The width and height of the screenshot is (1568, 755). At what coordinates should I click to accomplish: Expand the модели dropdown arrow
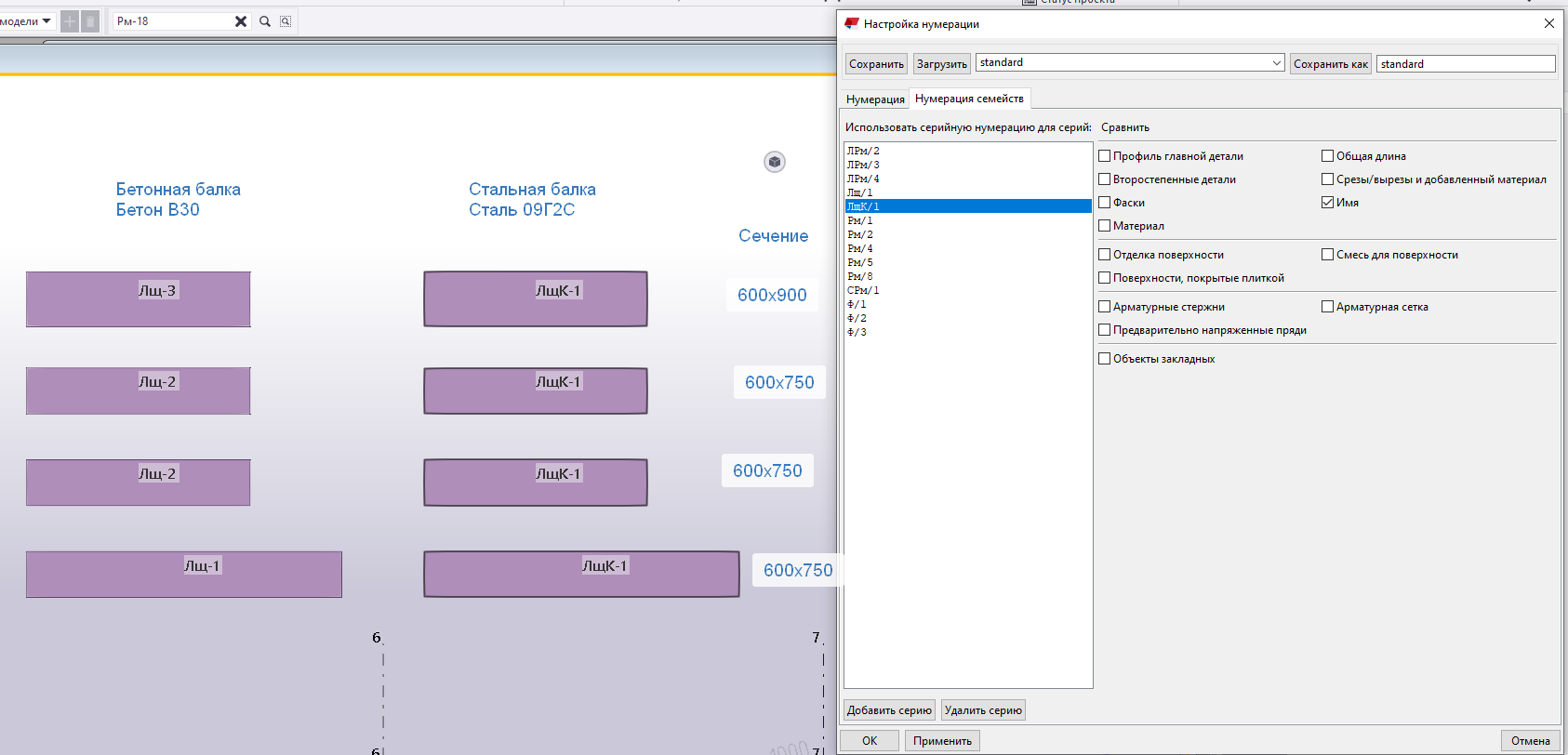pos(47,21)
